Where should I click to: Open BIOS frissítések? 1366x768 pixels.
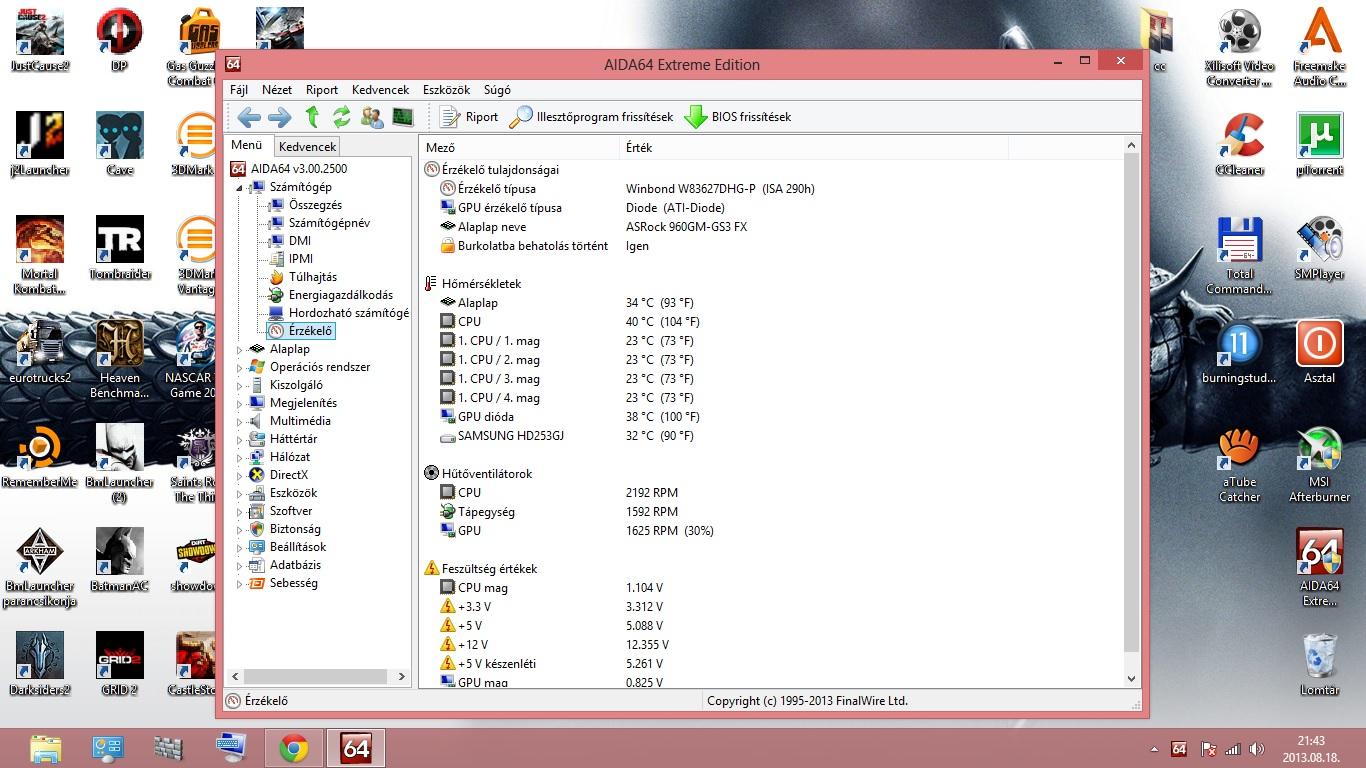point(737,117)
